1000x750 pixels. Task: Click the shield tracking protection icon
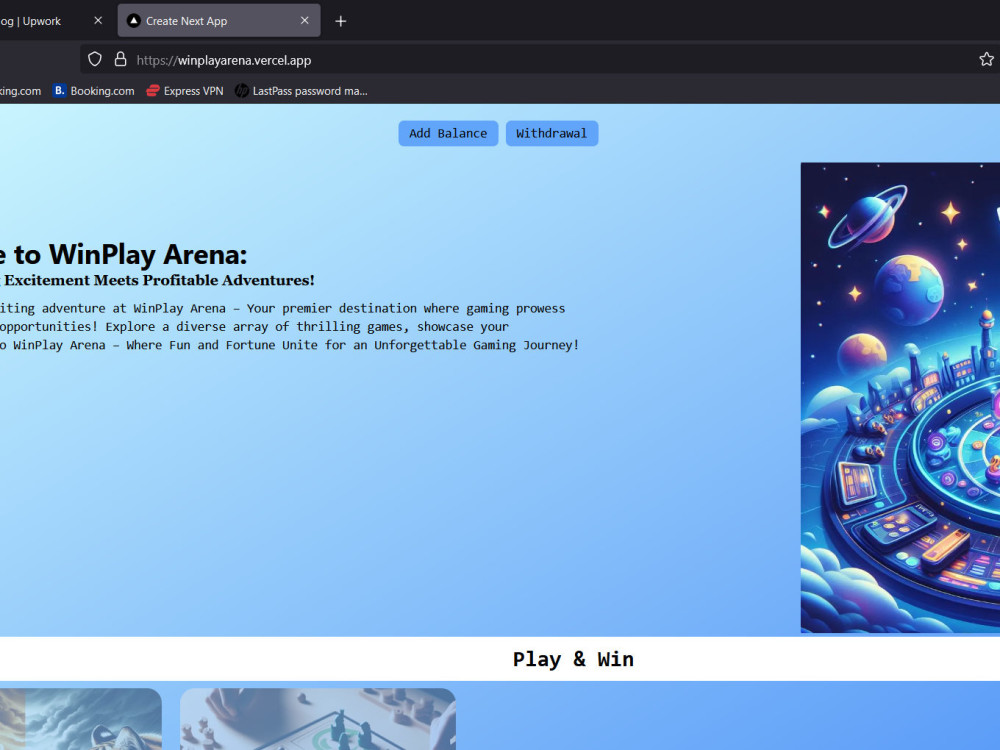95,59
